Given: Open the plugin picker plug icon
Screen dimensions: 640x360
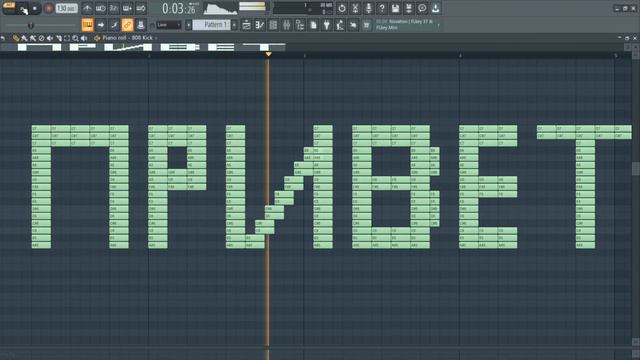Looking at the screenshot, I should click(x=327, y=25).
